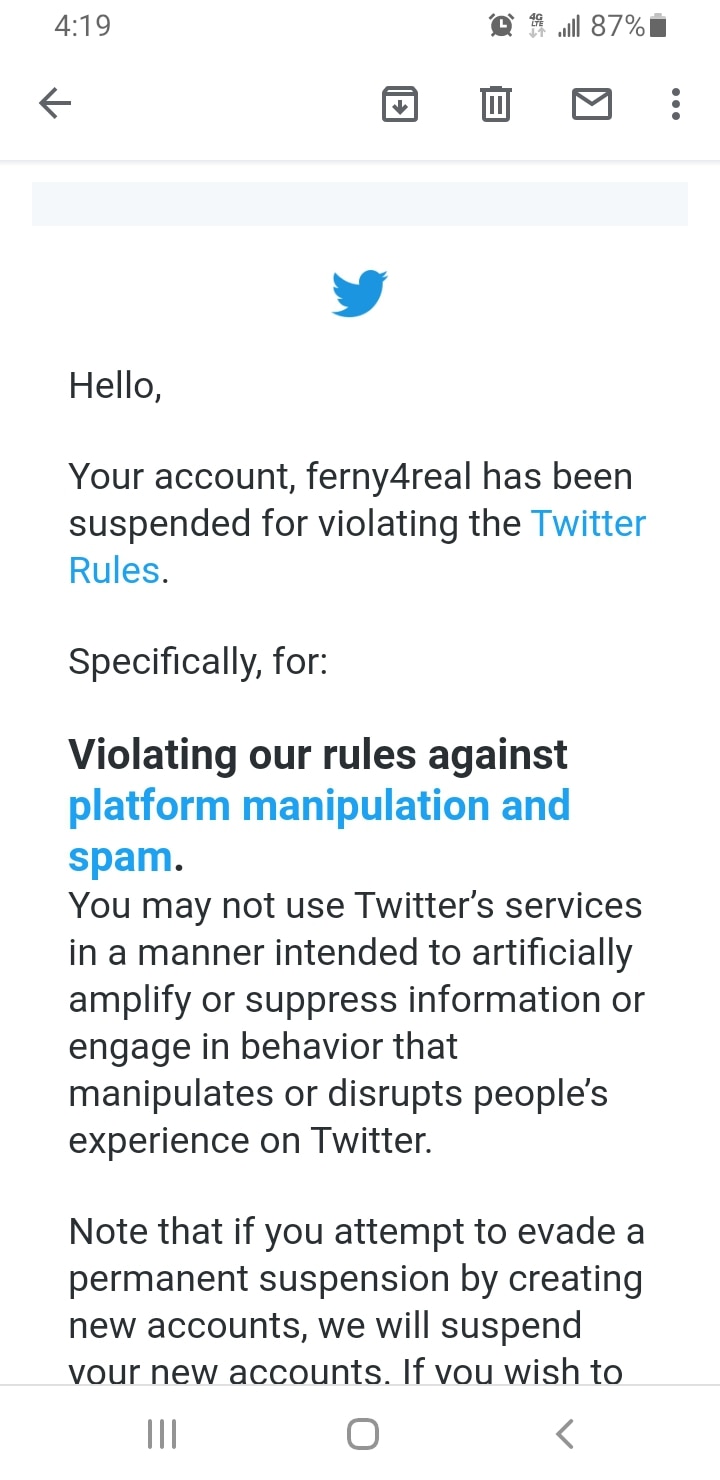The height and width of the screenshot is (1480, 720).
Task: Tap the grey bar above Twitter logo
Action: click(360, 204)
